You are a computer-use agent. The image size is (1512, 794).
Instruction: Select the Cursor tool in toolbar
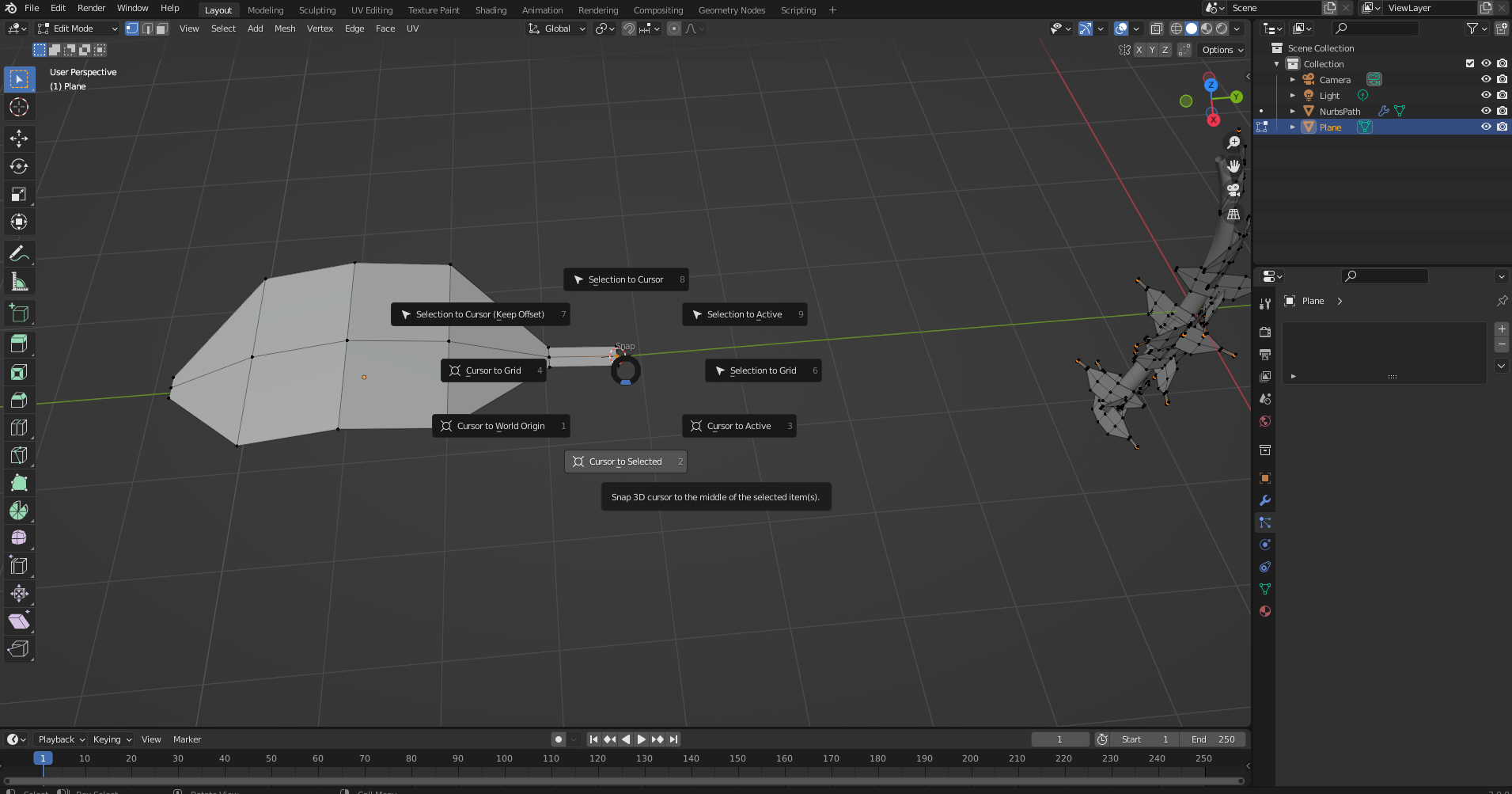click(x=19, y=107)
